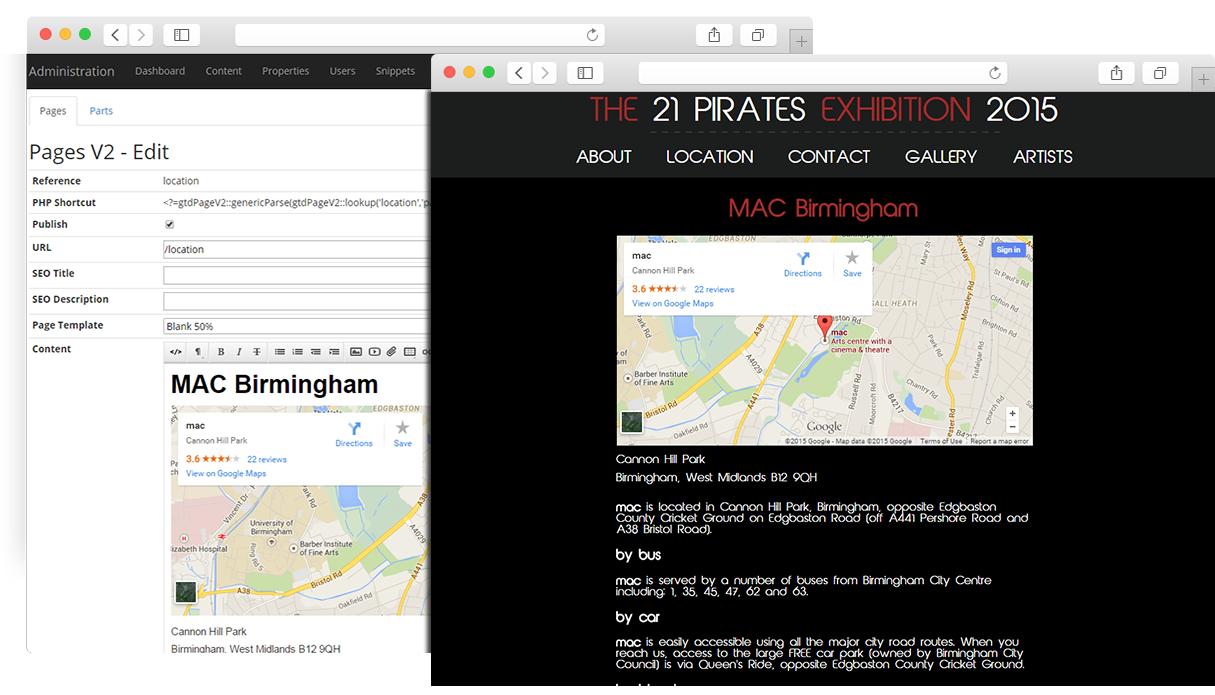Reload the page in the Administration browser window
The width and height of the screenshot is (1215, 695).
592,35
